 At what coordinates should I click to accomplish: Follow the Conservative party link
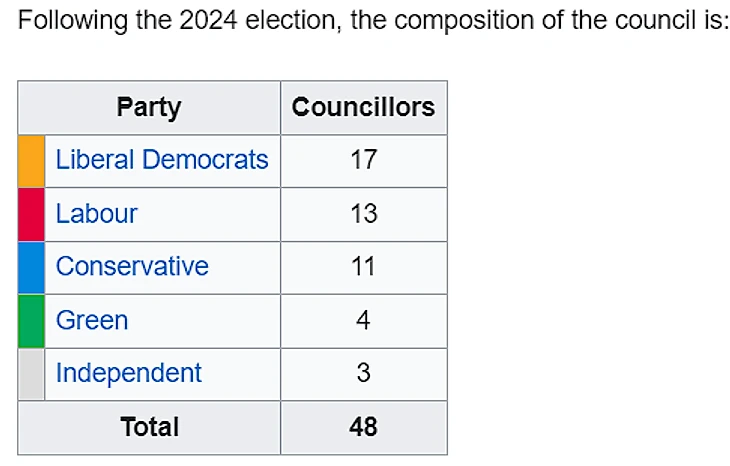[132, 267]
